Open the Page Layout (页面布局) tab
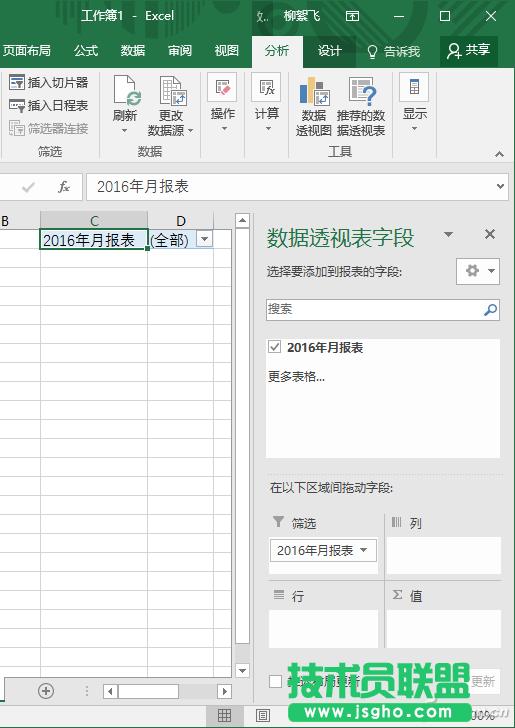The image size is (515, 728). (x=26, y=51)
